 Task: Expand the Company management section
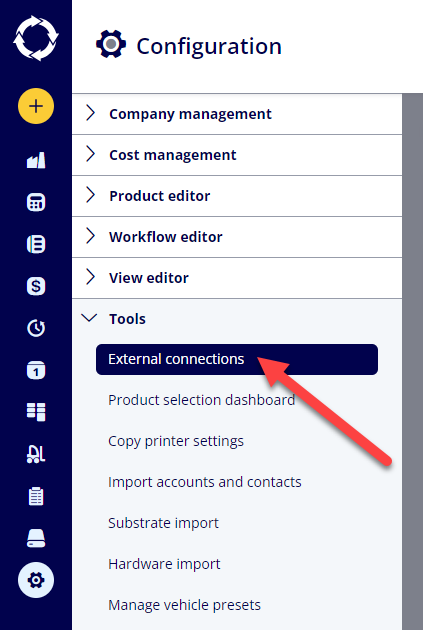point(237,114)
